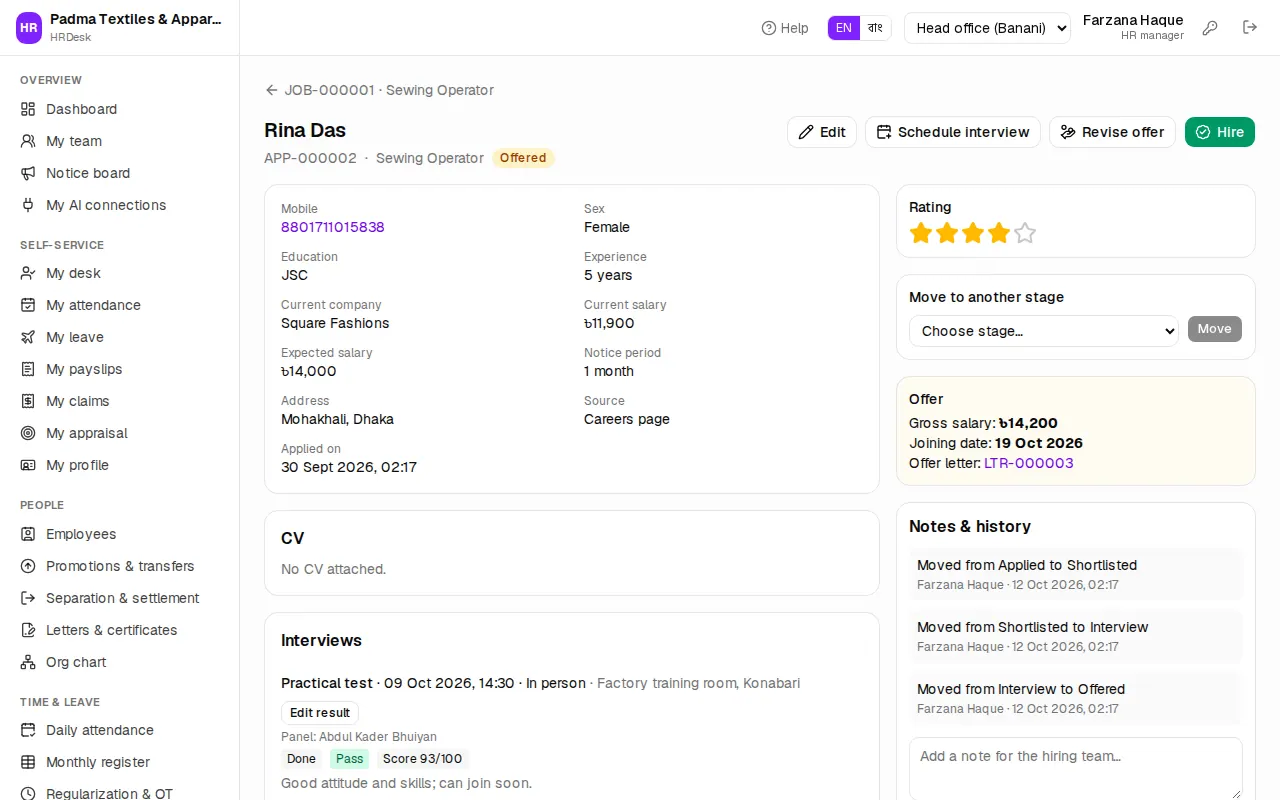The width and height of the screenshot is (1280, 800).
Task: Open the Head office (Banani) dropdown
Action: pos(987,28)
